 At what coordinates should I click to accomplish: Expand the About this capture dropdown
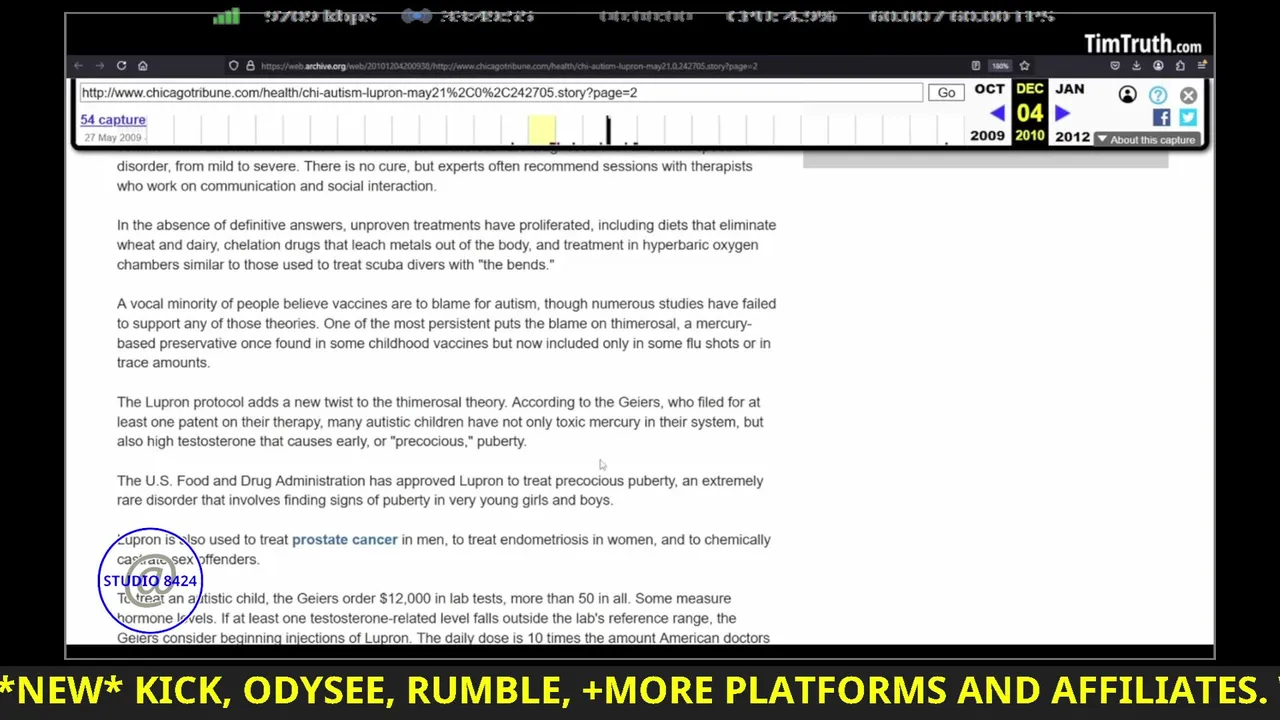coord(1147,140)
